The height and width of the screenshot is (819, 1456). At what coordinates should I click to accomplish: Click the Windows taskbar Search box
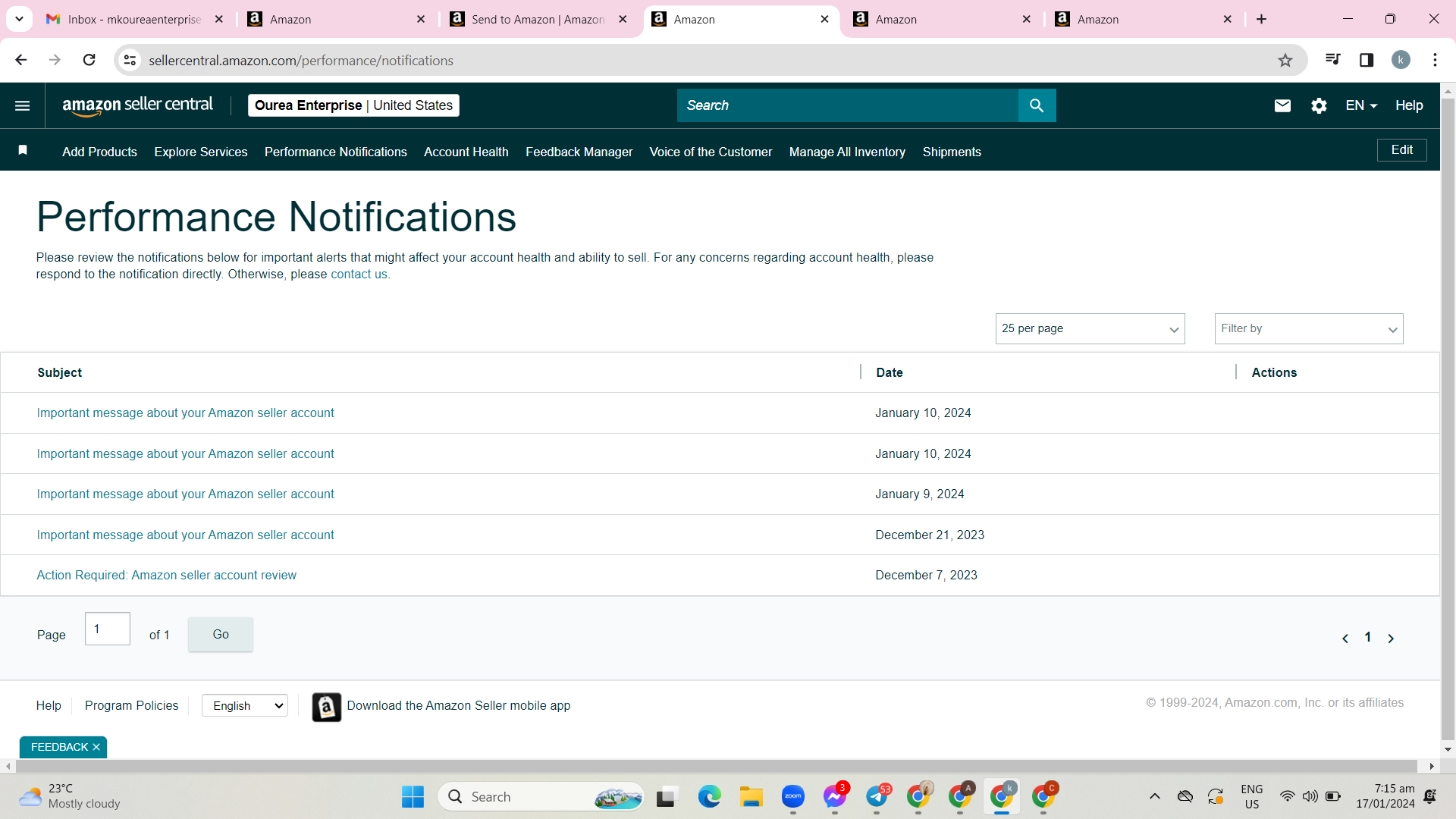541,796
